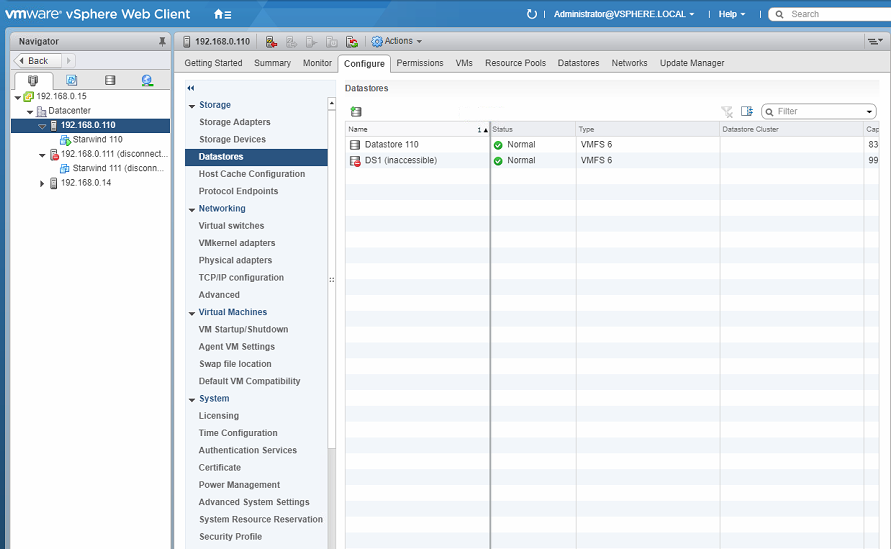Image resolution: width=891 pixels, height=549 pixels.
Task: Select the Starwind 110 VM in tree
Action: point(97,139)
